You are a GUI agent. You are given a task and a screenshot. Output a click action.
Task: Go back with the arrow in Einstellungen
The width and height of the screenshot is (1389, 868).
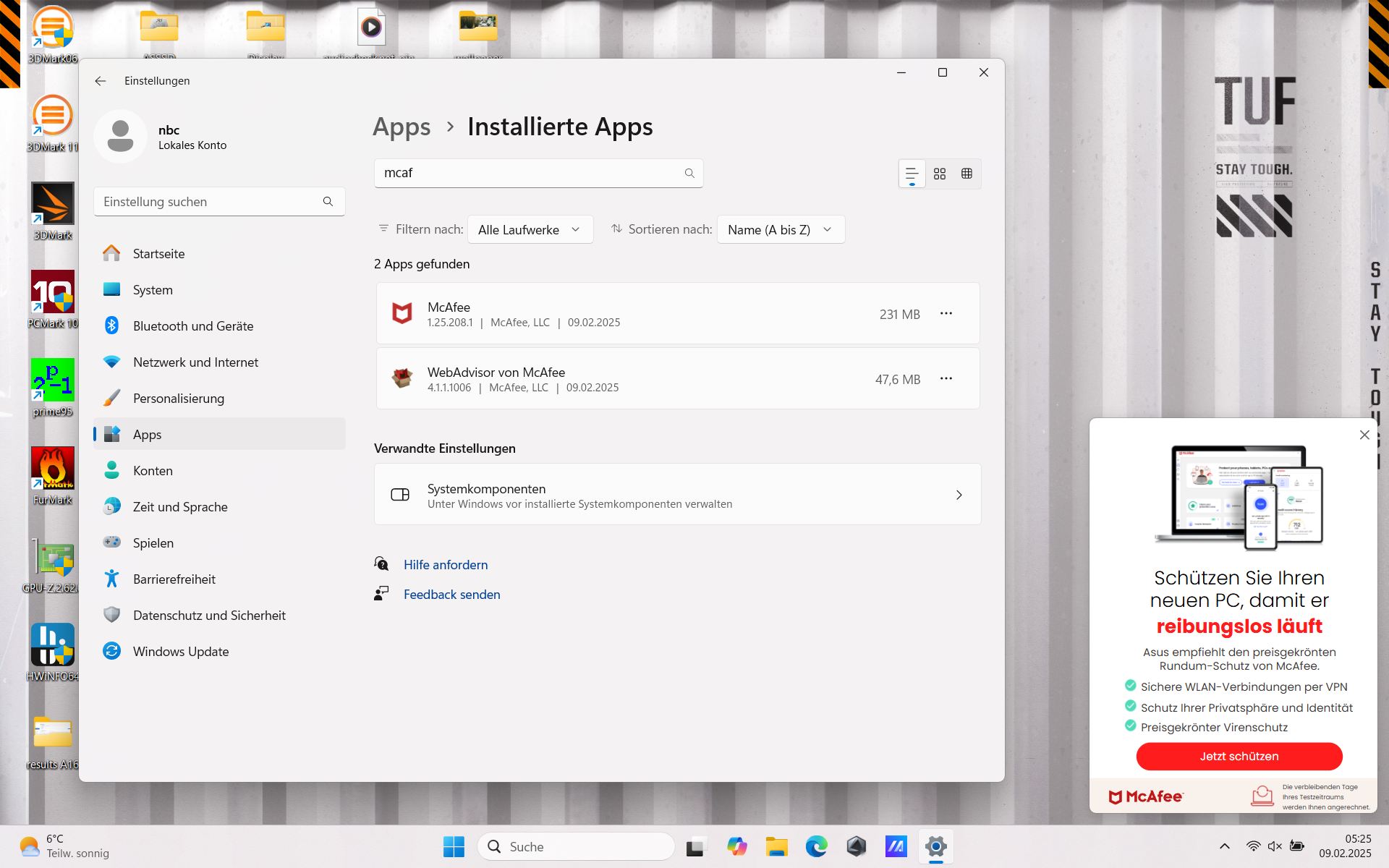coord(101,81)
